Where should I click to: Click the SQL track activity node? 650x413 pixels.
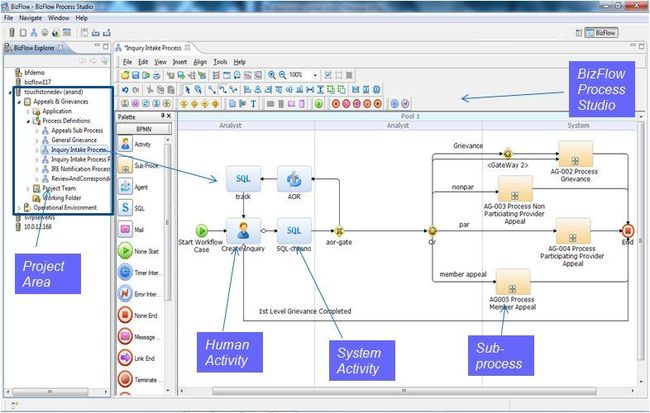pos(243,179)
